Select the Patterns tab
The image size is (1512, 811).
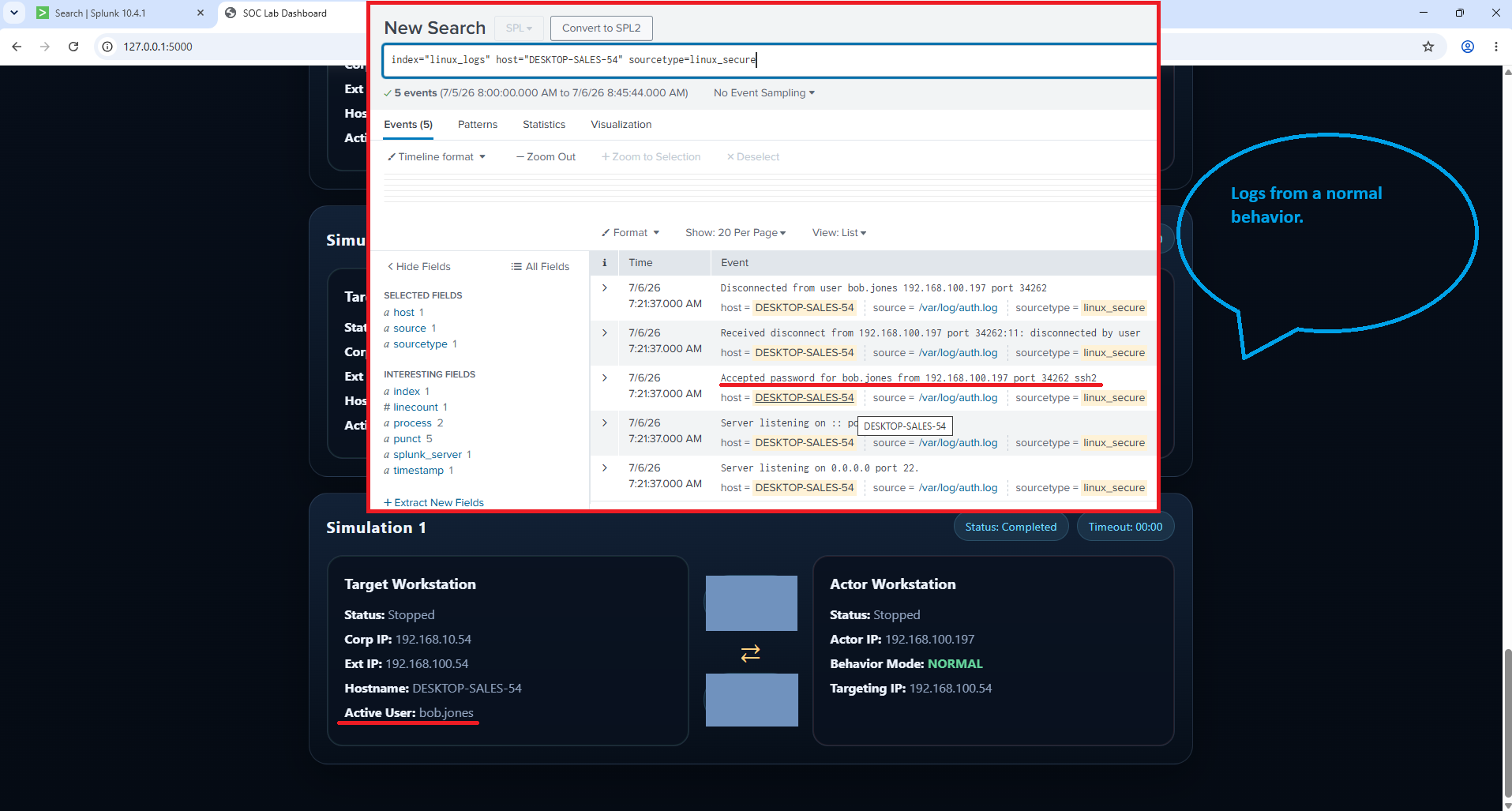click(478, 125)
